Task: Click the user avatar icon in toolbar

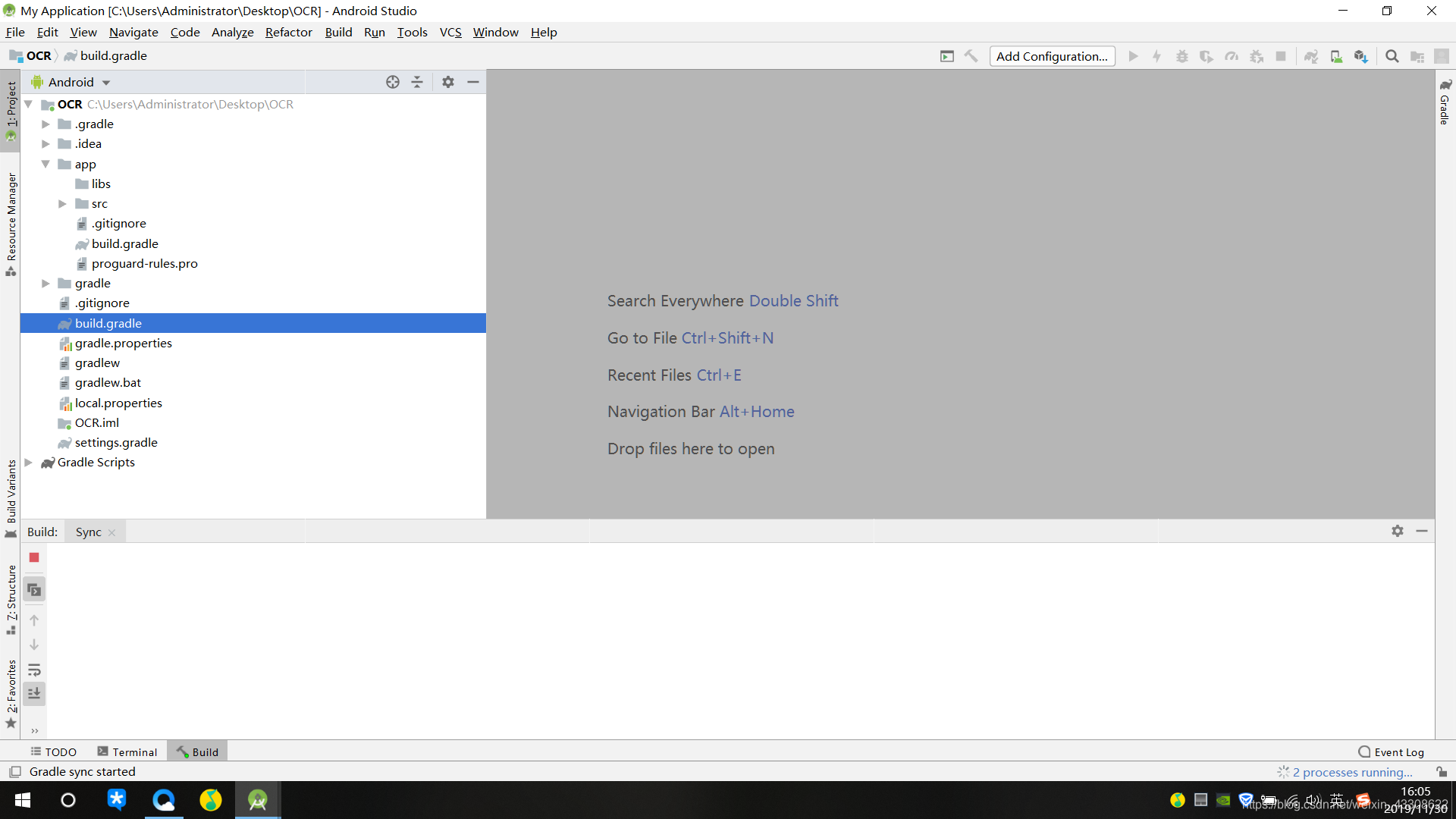Action: (x=1442, y=56)
